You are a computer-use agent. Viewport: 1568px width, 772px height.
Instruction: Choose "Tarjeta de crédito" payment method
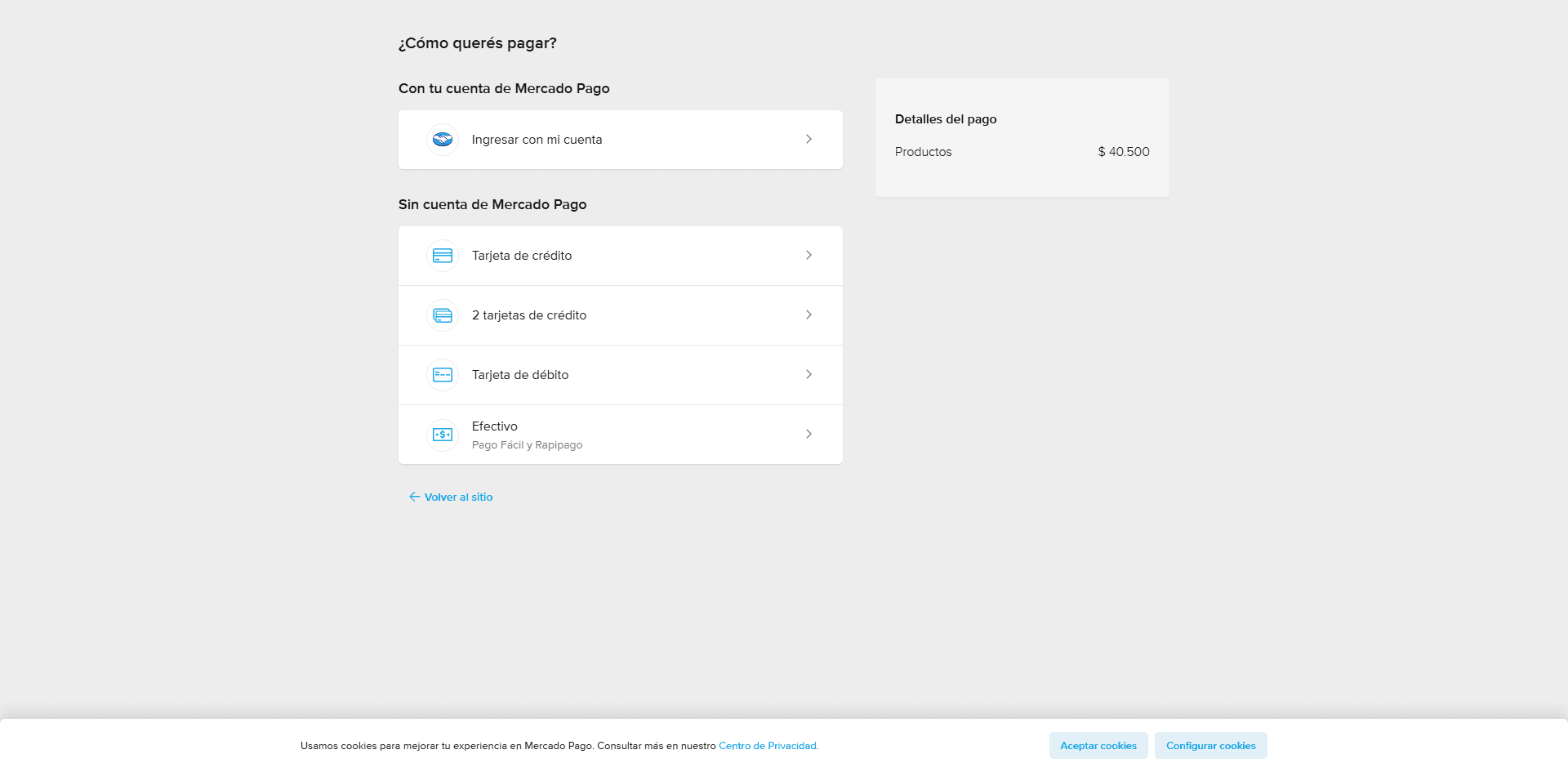(522, 256)
